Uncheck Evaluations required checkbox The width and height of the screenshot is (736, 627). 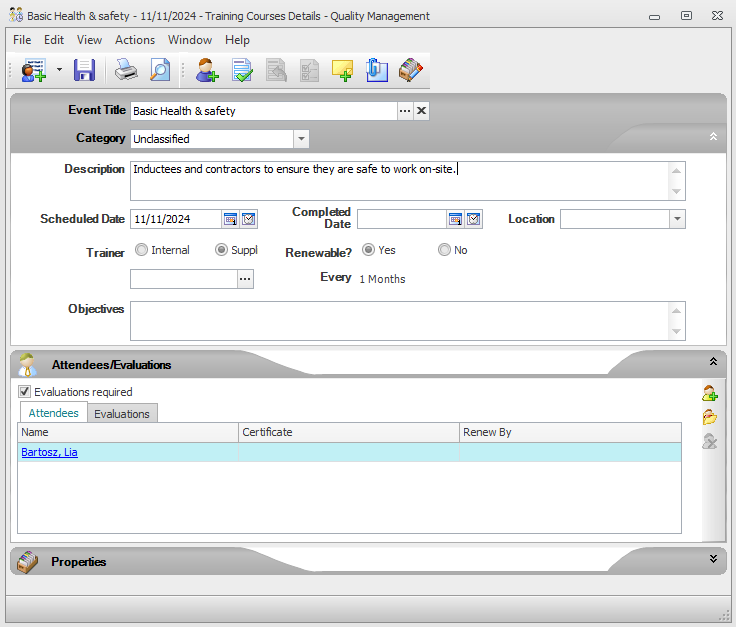[x=25, y=392]
